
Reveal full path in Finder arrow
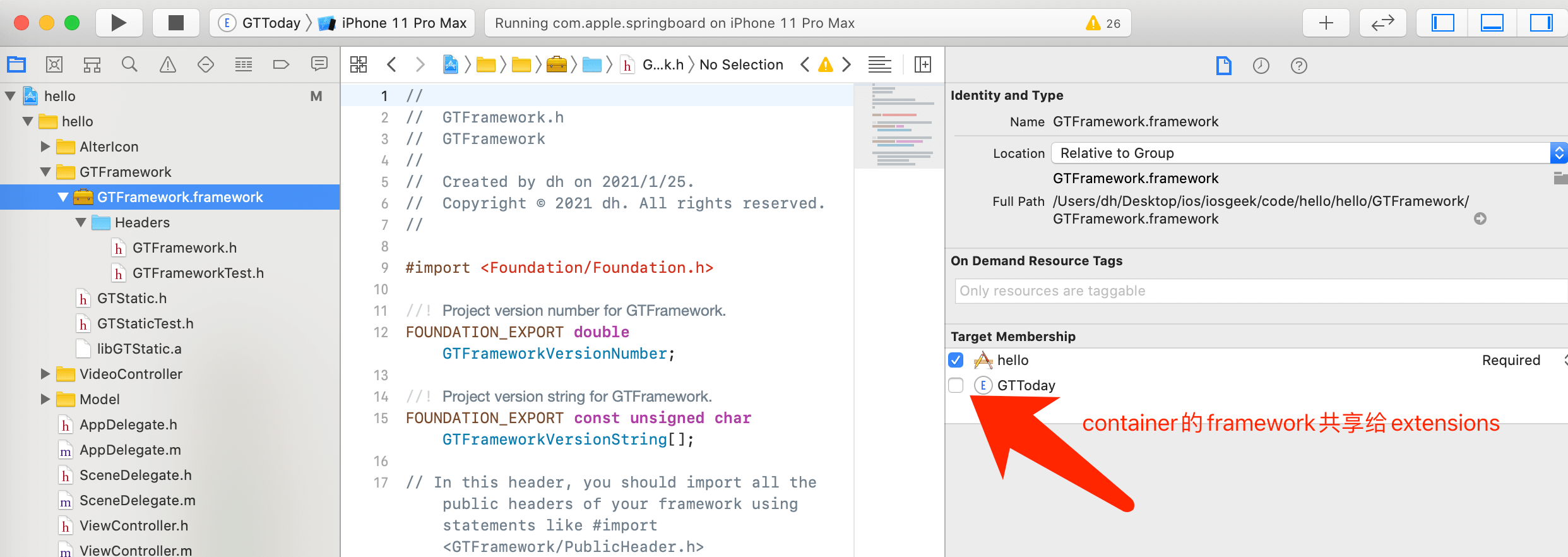pyautogui.click(x=1480, y=219)
